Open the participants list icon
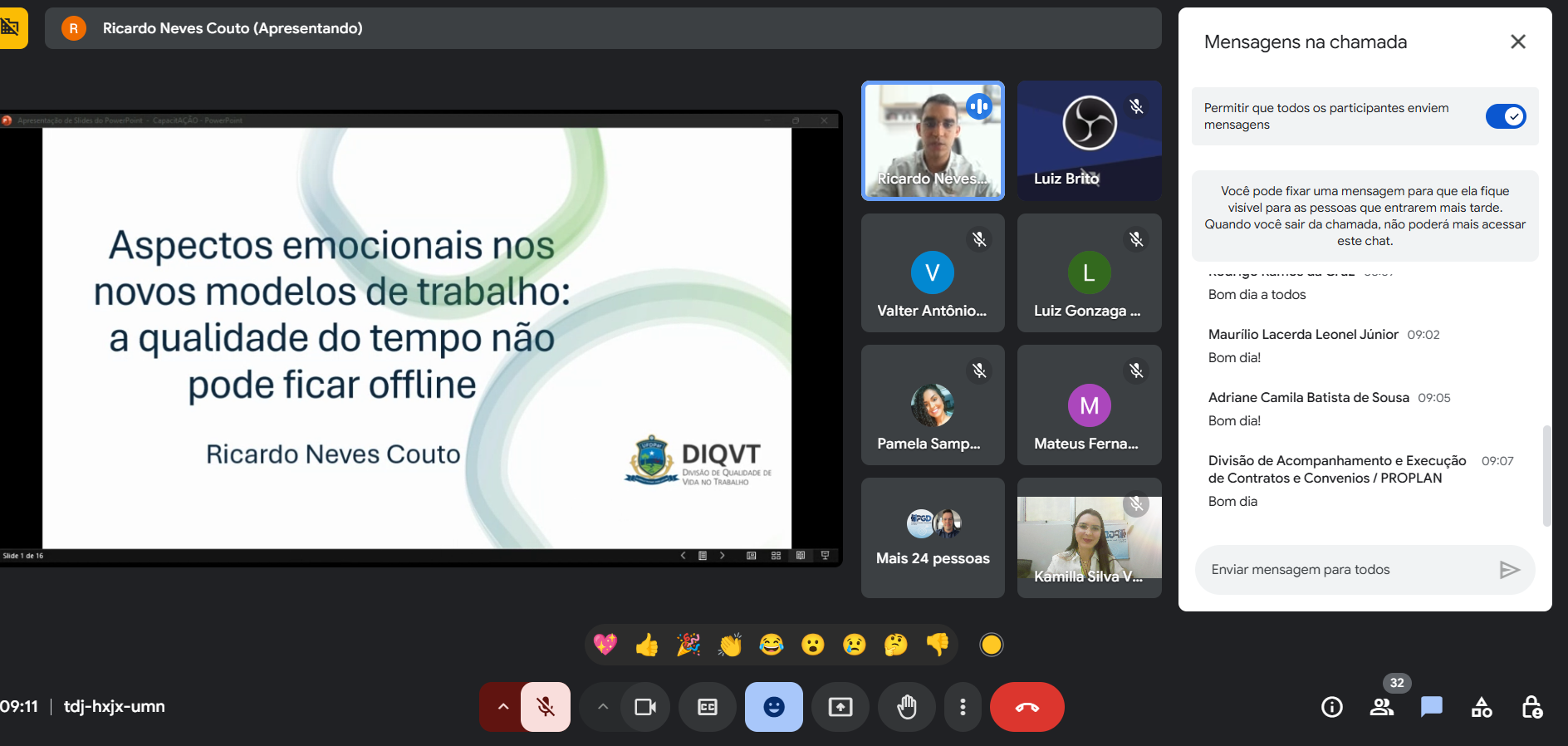The width and height of the screenshot is (1568, 746). (x=1382, y=707)
